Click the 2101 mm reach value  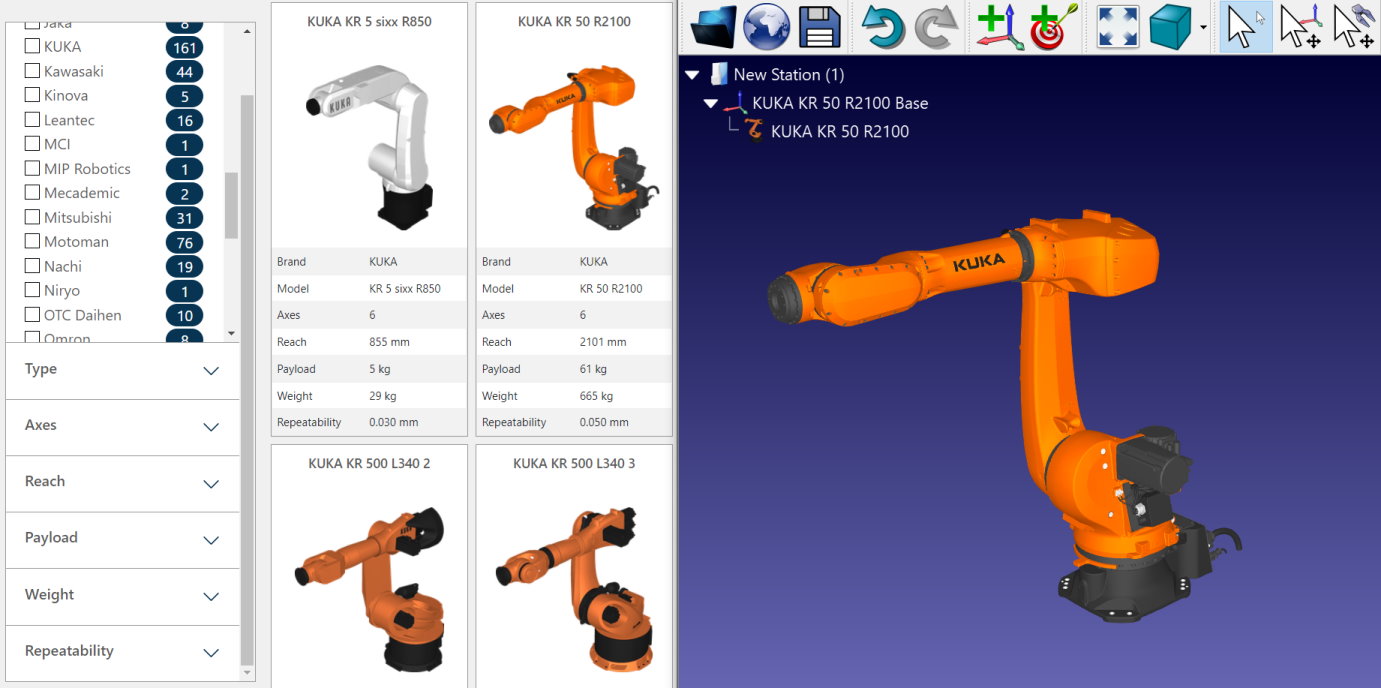[603, 342]
